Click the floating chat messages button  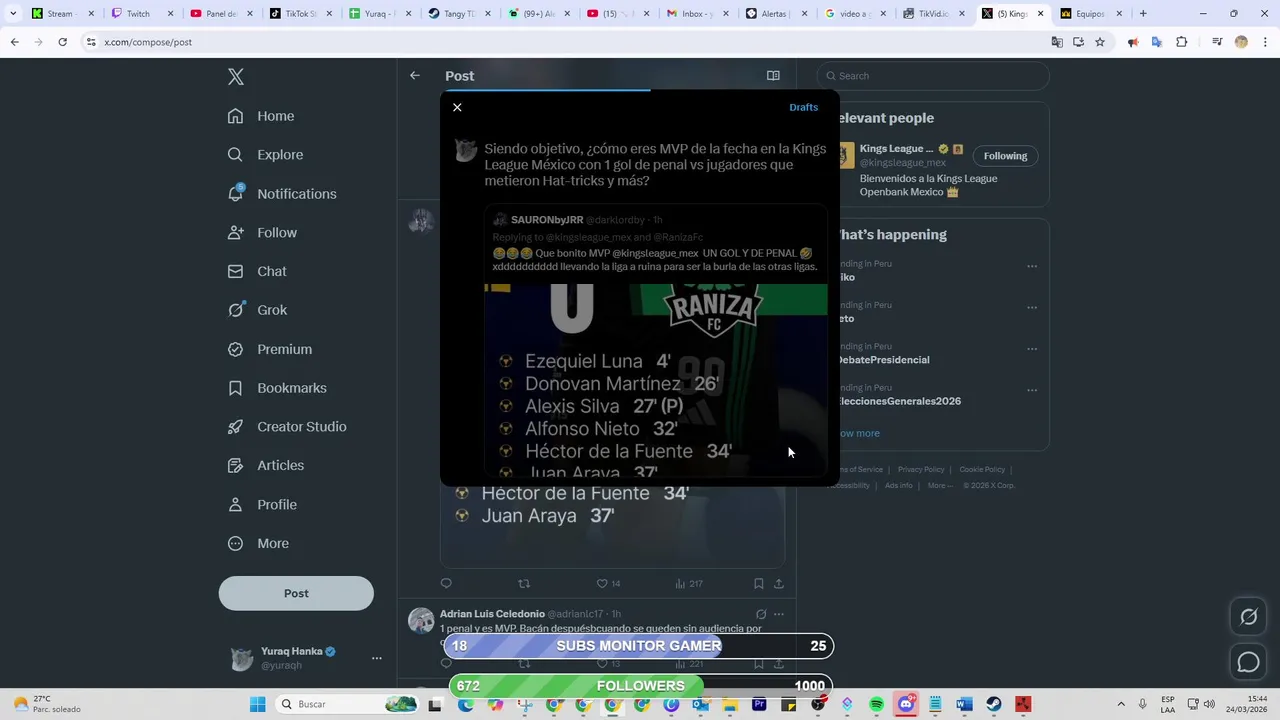coord(1249,662)
